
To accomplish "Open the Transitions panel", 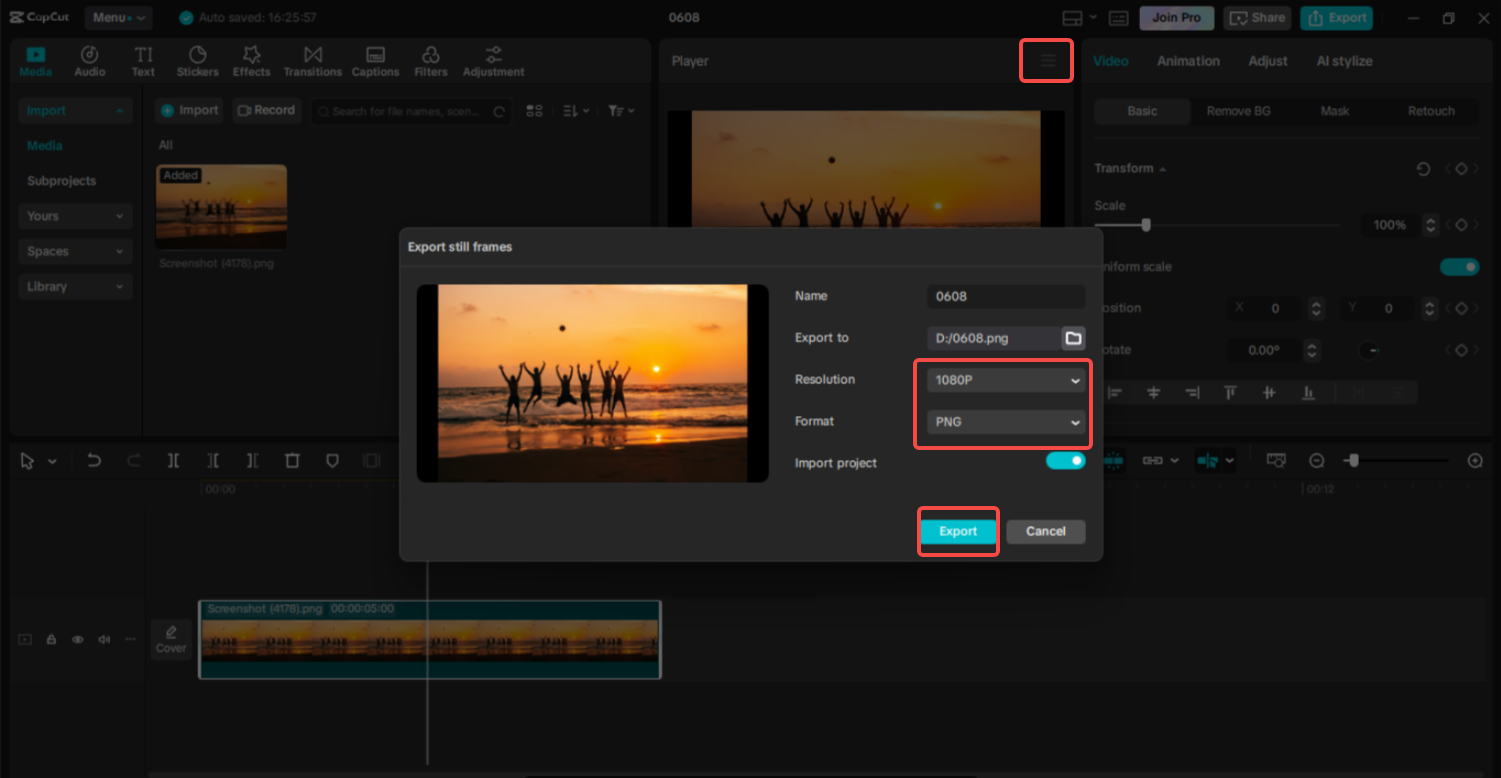I will (x=313, y=59).
